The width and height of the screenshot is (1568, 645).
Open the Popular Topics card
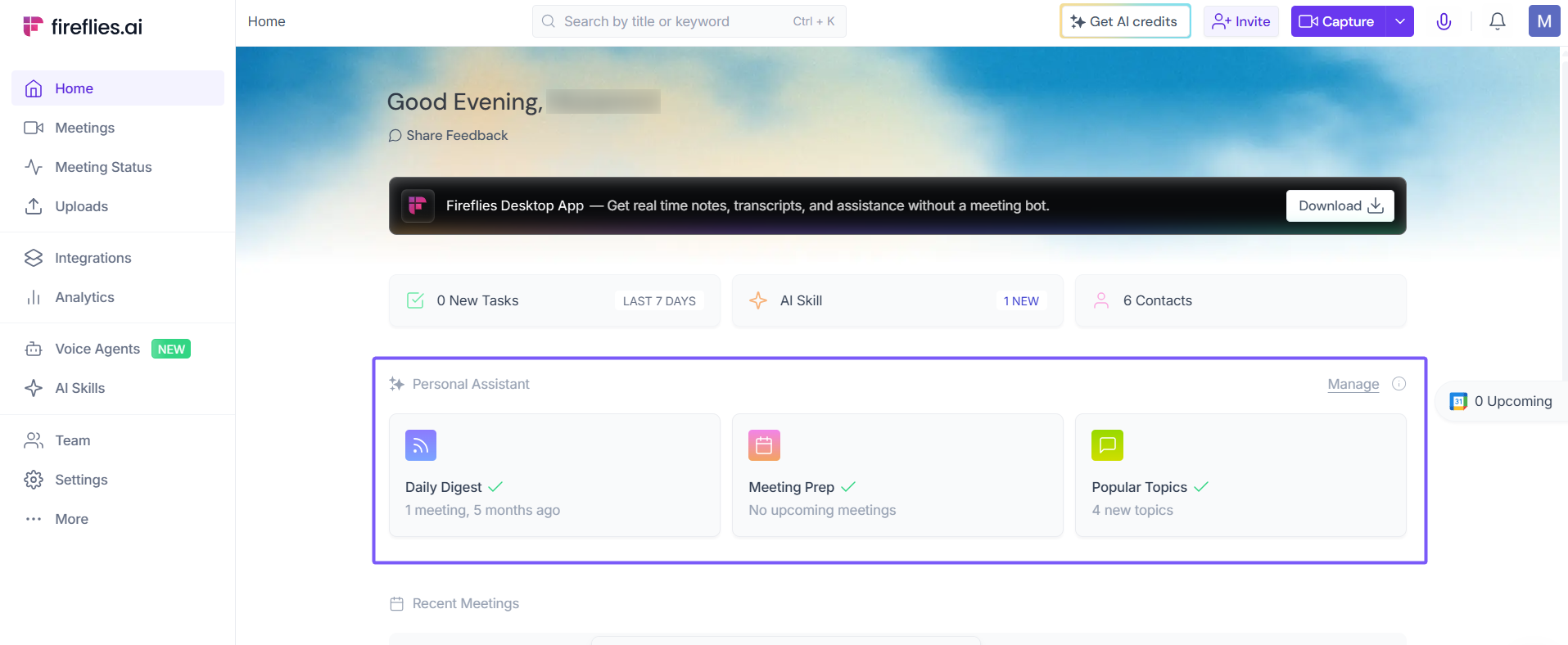point(1240,475)
